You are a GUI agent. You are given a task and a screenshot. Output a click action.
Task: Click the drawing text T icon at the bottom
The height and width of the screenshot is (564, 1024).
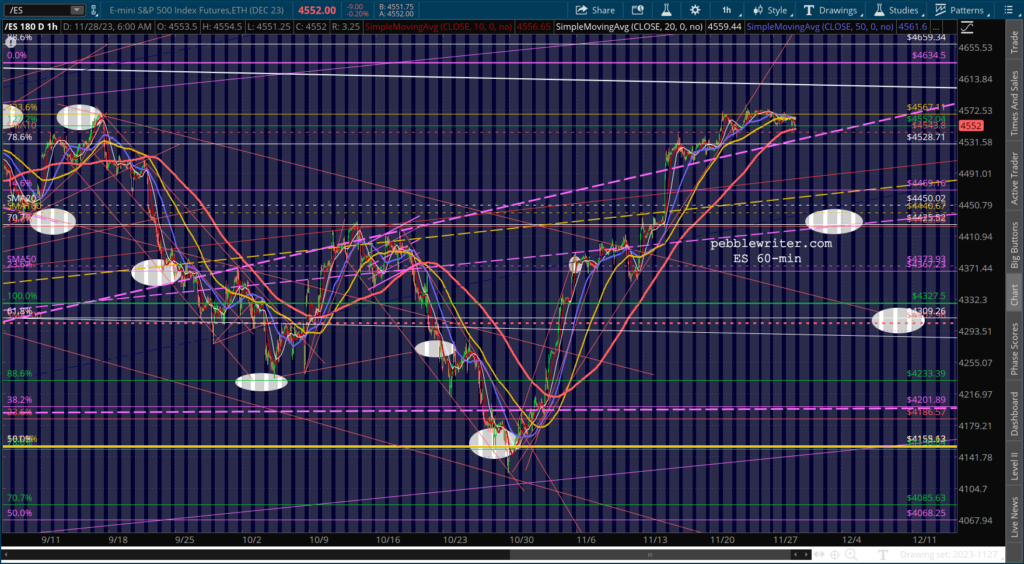883,555
